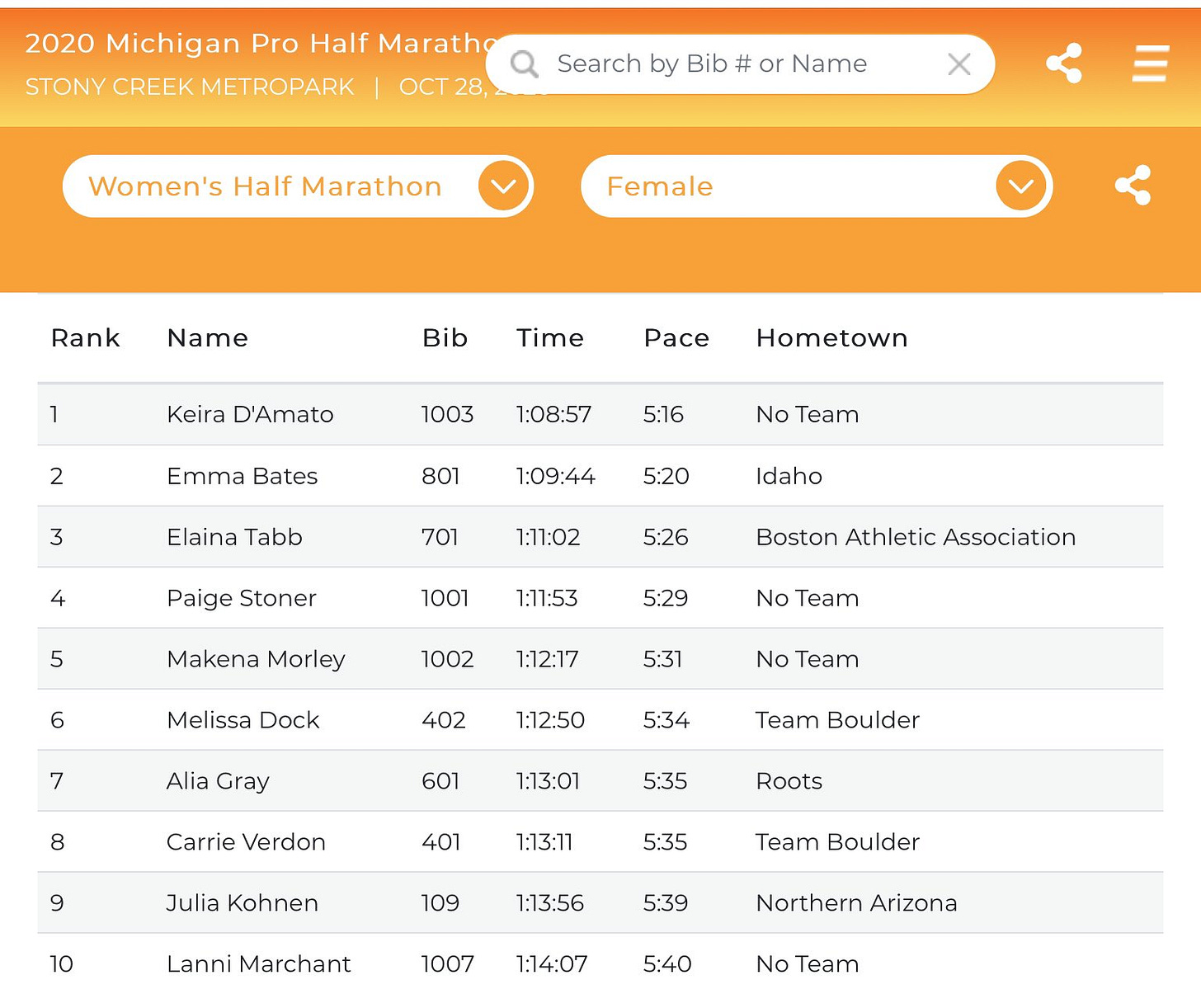Click the Bib column header
This screenshot has width=1201, height=1008.
(445, 338)
